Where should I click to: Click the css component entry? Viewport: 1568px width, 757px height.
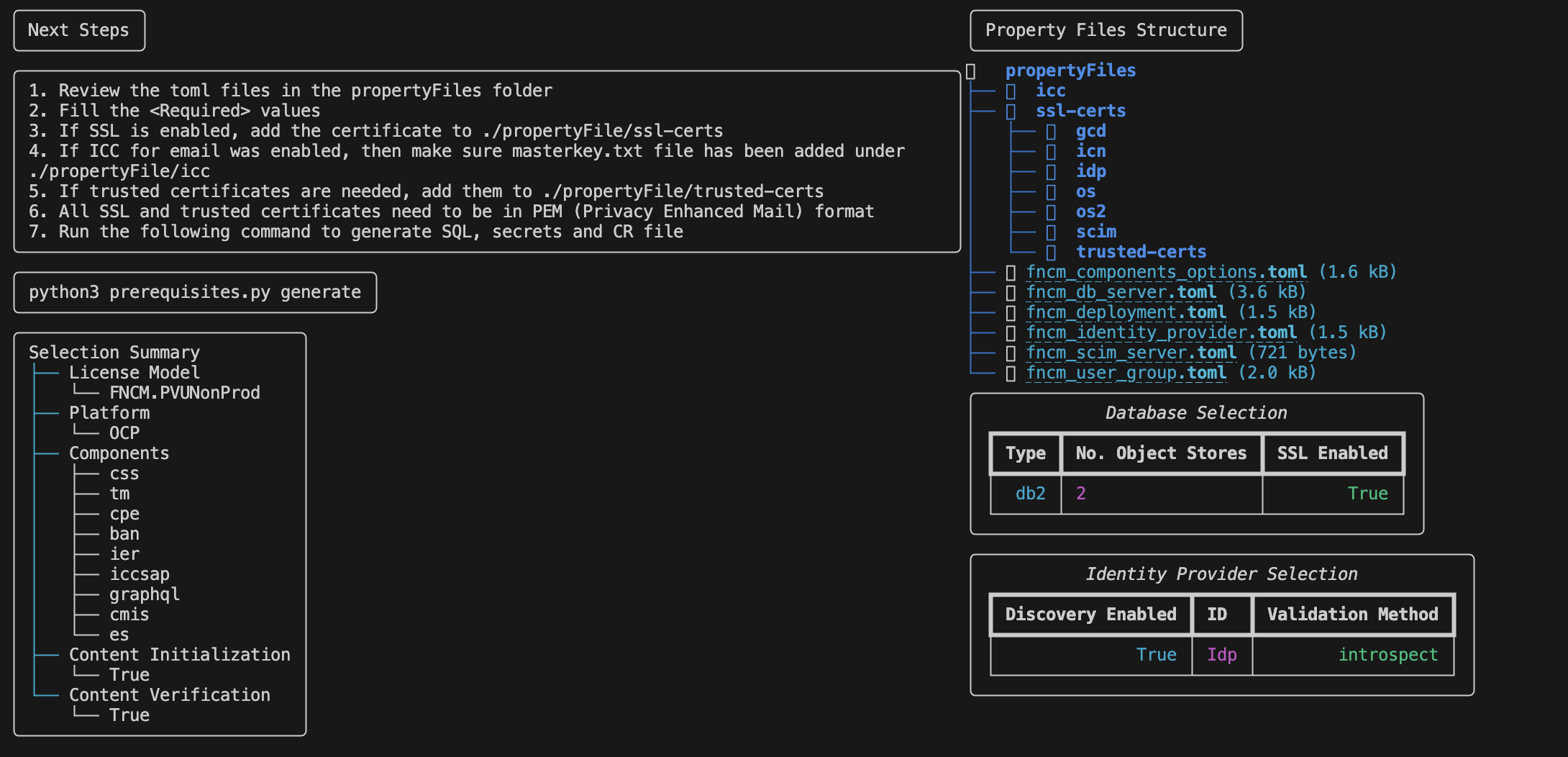(124, 473)
